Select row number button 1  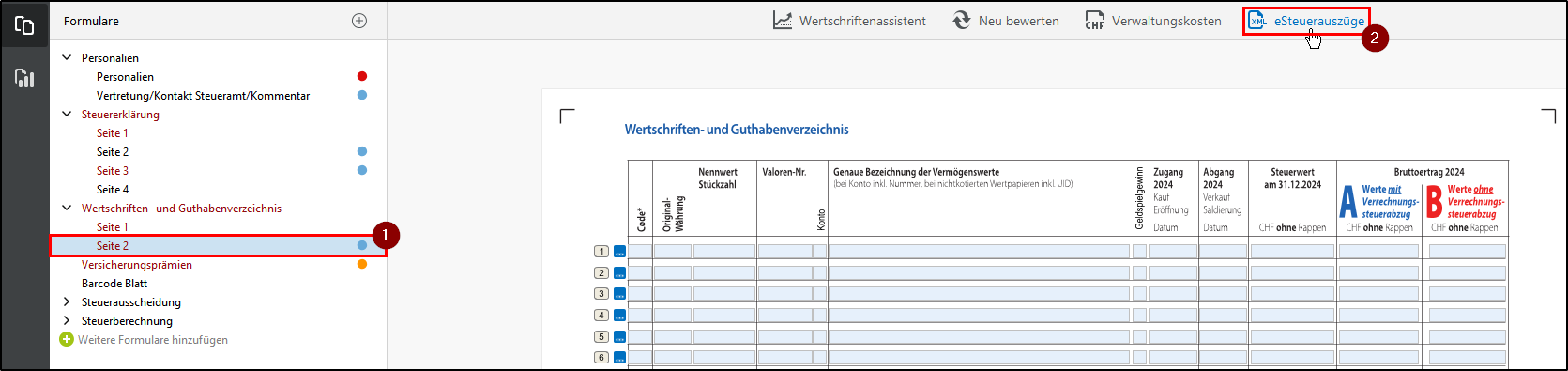pos(601,252)
